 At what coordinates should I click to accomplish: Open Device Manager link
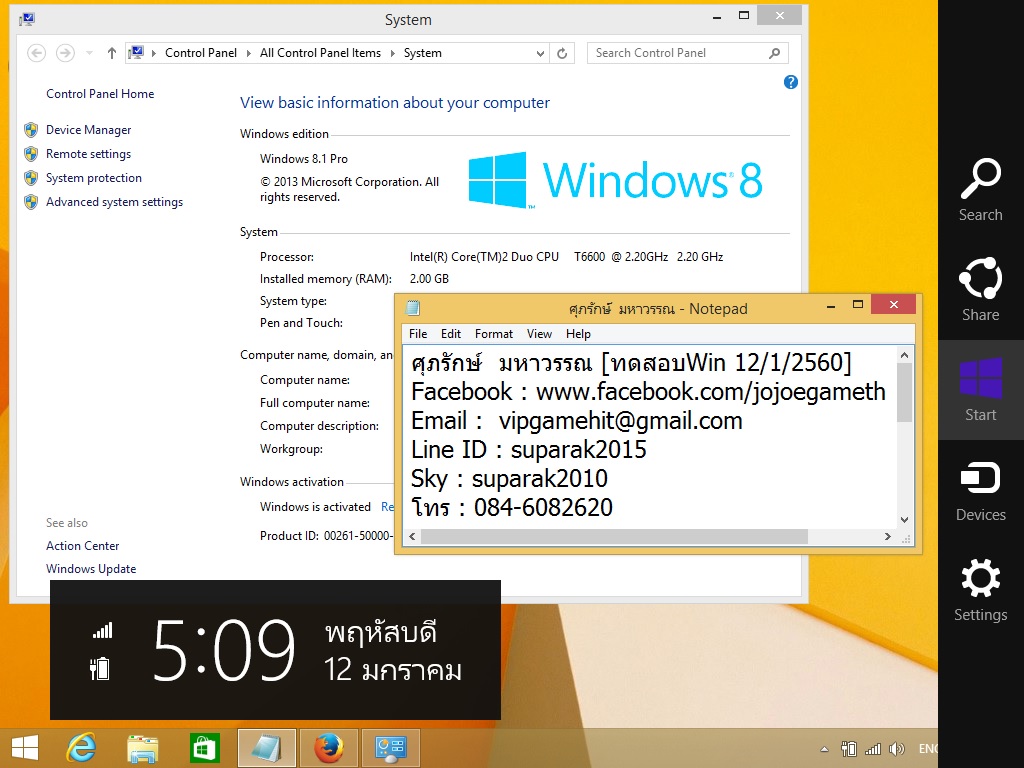(88, 130)
